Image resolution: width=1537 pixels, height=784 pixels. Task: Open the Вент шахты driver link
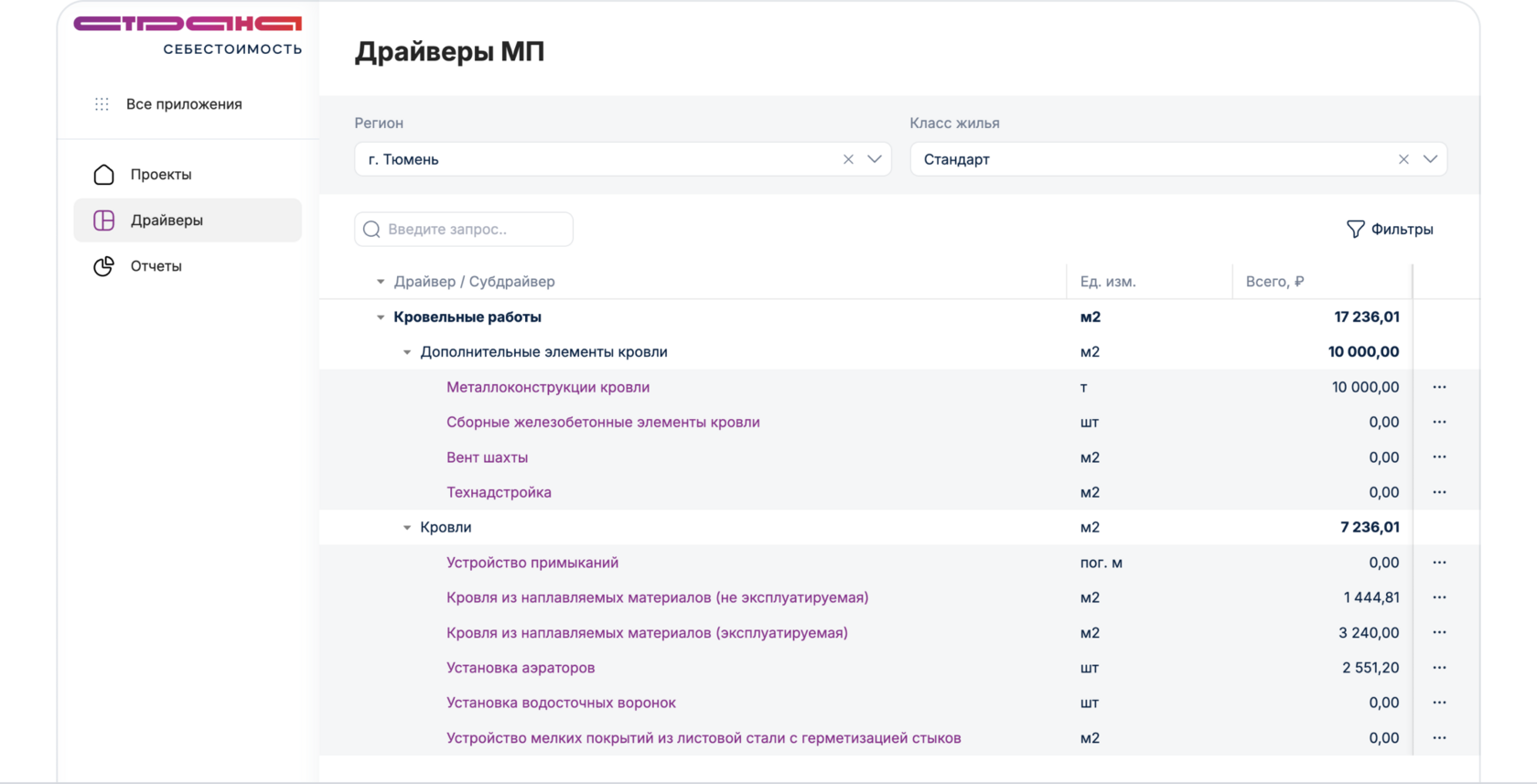(487, 457)
